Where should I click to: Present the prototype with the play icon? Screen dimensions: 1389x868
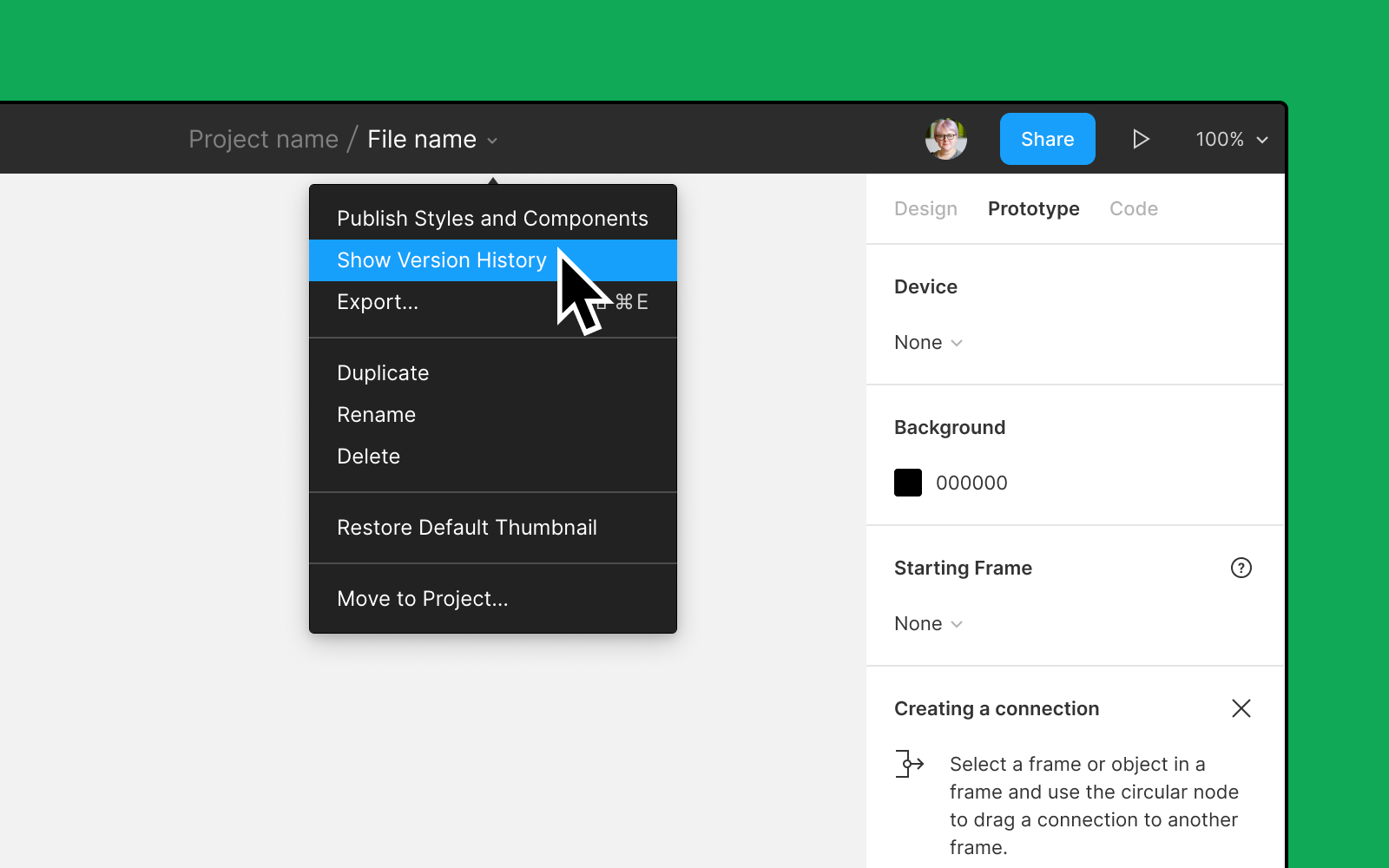pos(1141,139)
